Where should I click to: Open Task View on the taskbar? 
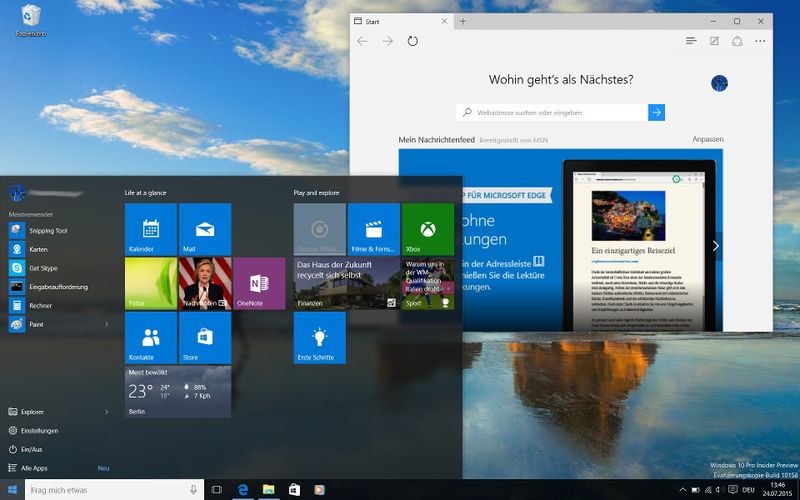(216, 490)
